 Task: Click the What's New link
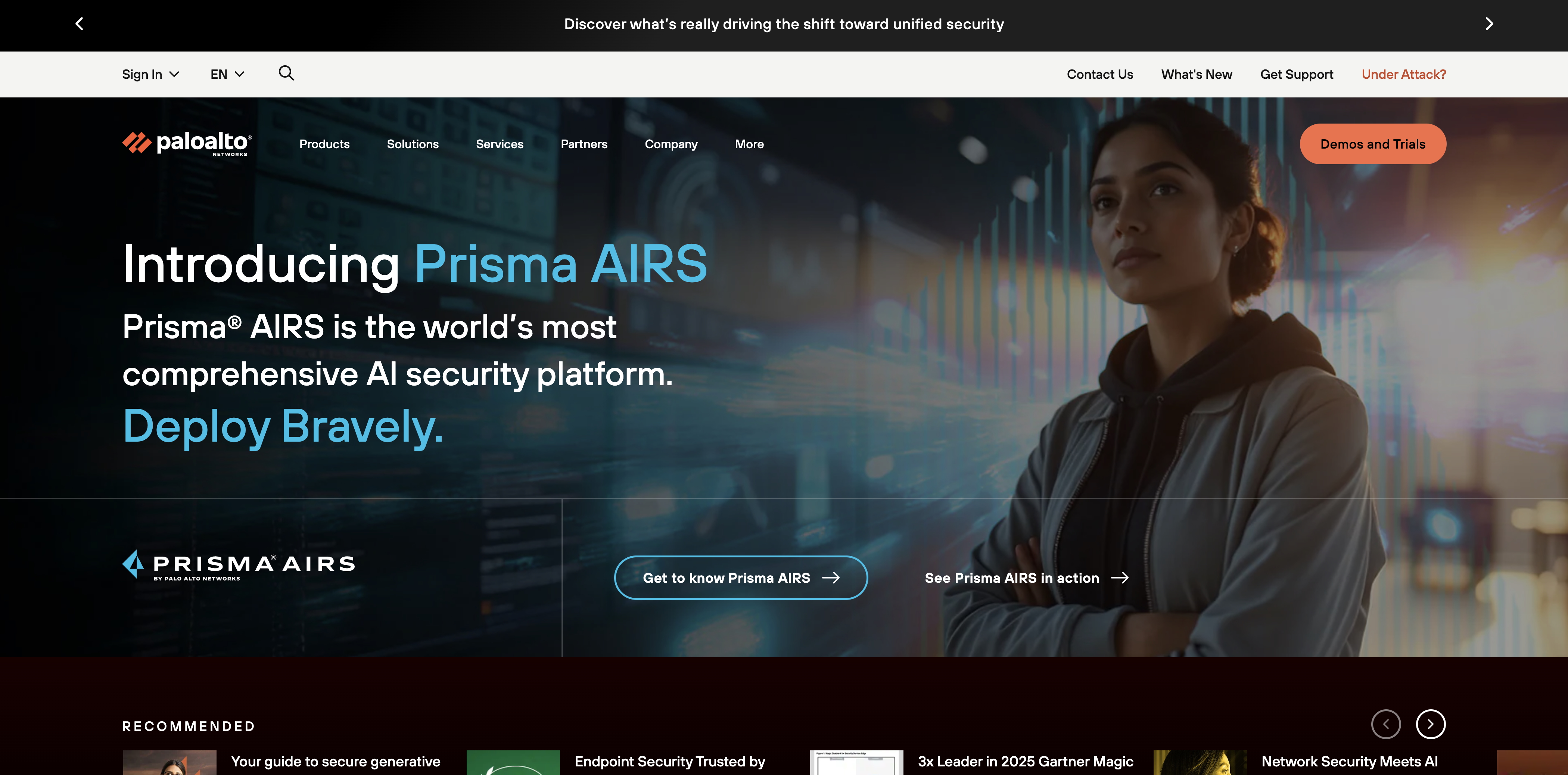pos(1197,74)
